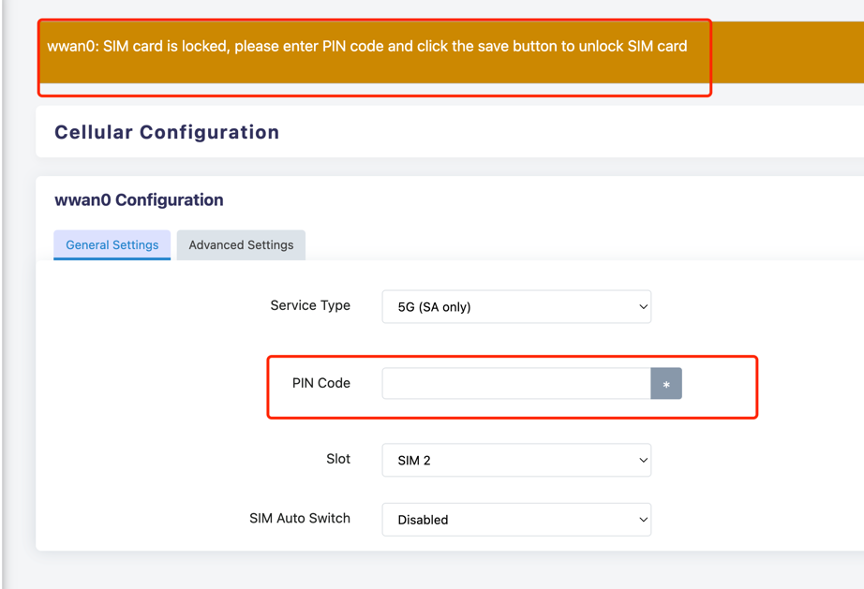Click the 5G (SA only) selection box
Image resolution: width=864 pixels, height=589 pixels.
(516, 306)
